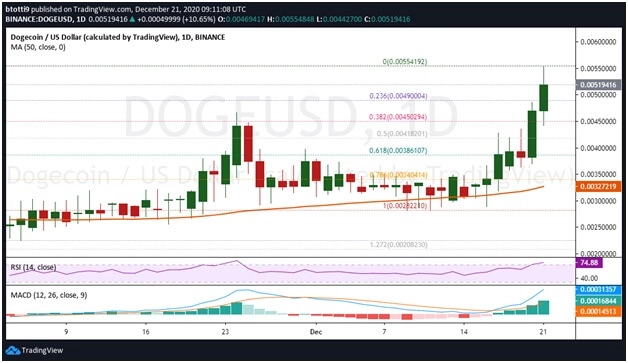Click the Dec month label on the time axis
The image size is (628, 363).
[x=316, y=332]
